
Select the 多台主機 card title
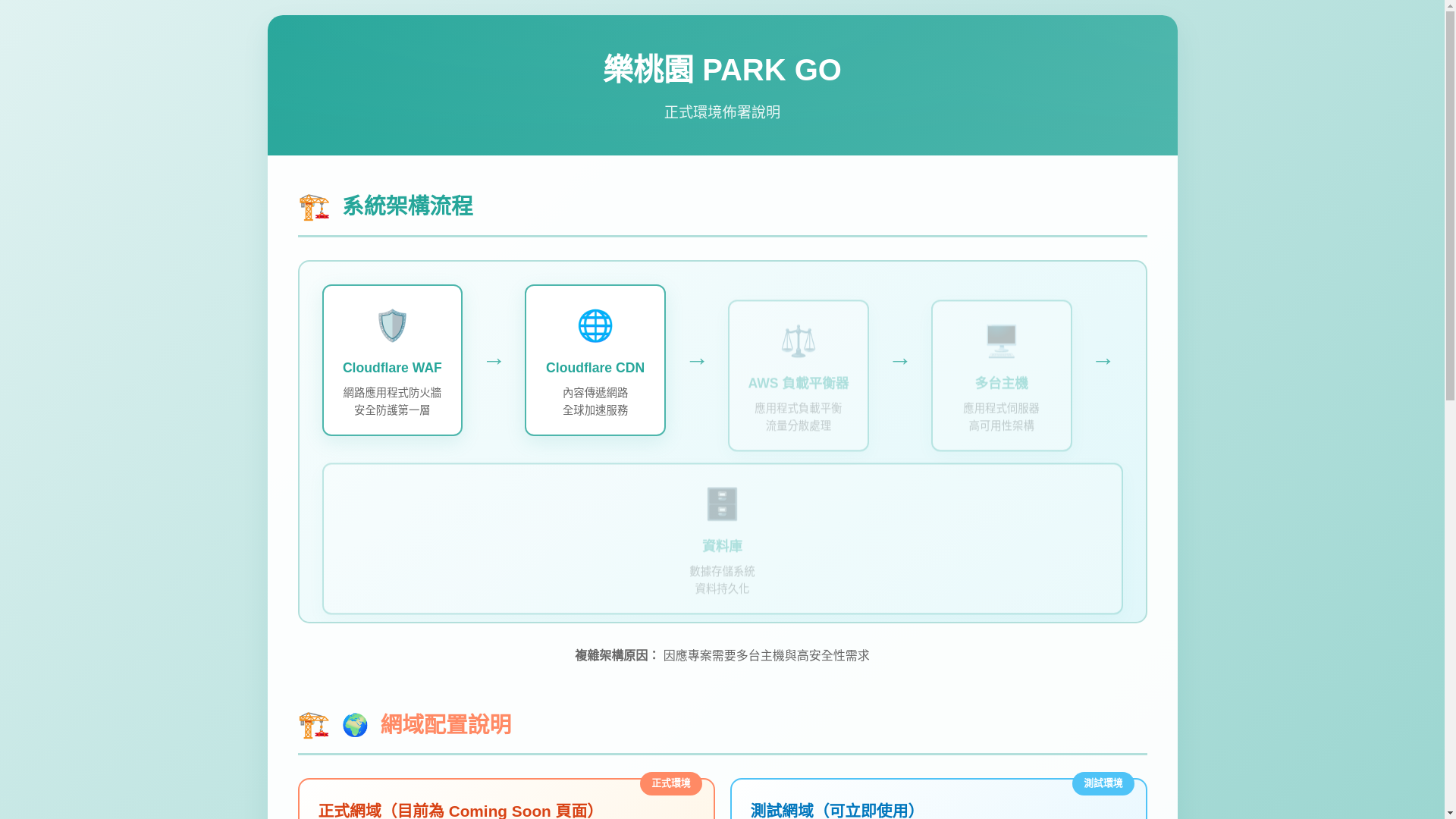[1002, 383]
